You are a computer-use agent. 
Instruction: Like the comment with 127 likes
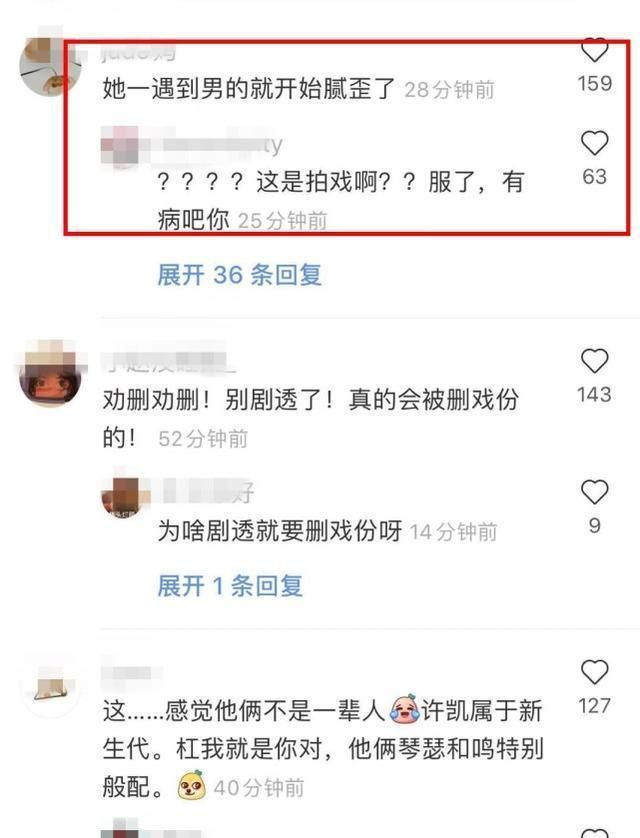tap(594, 672)
